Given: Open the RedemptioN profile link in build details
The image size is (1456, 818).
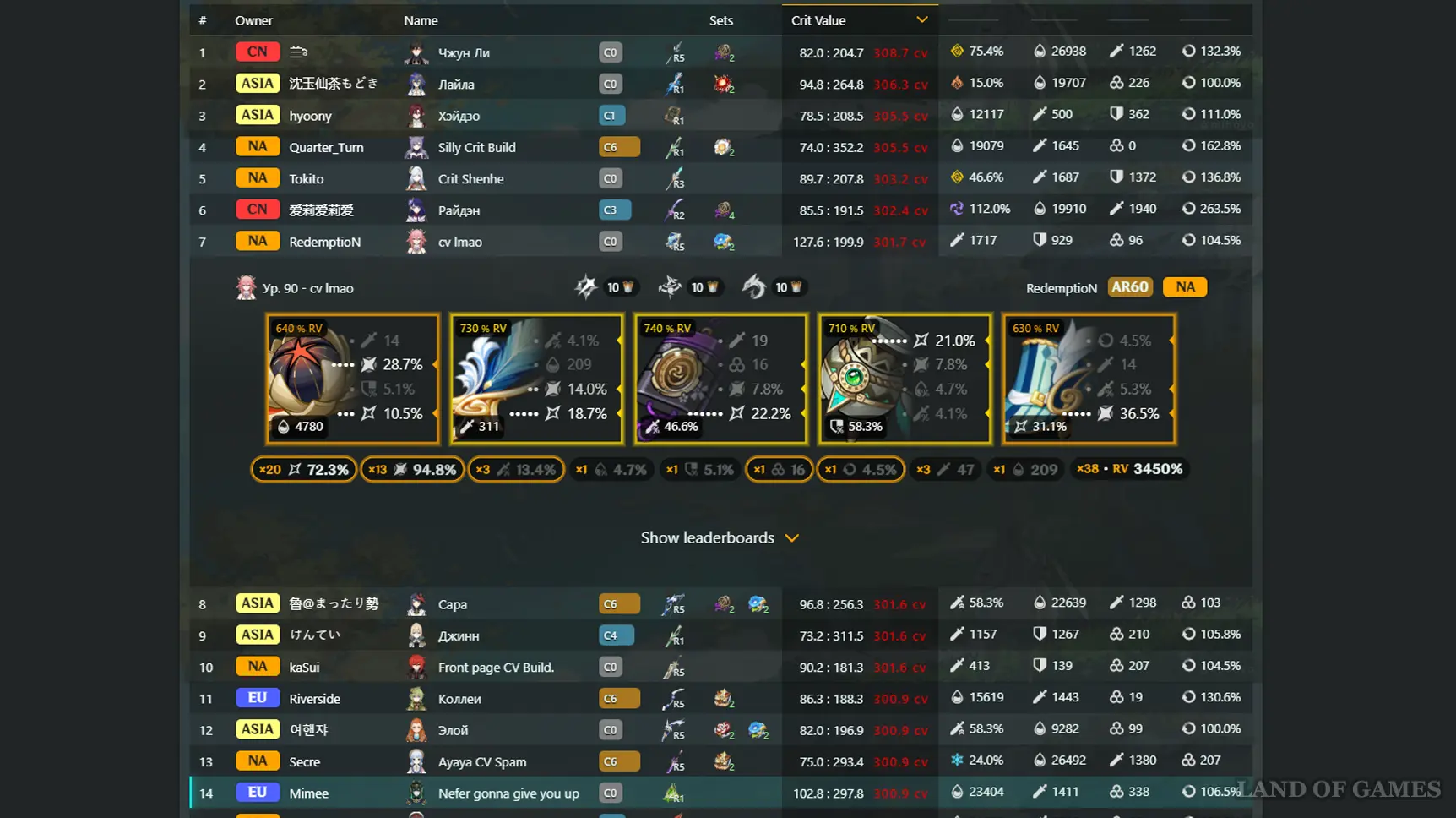Looking at the screenshot, I should tap(1061, 288).
